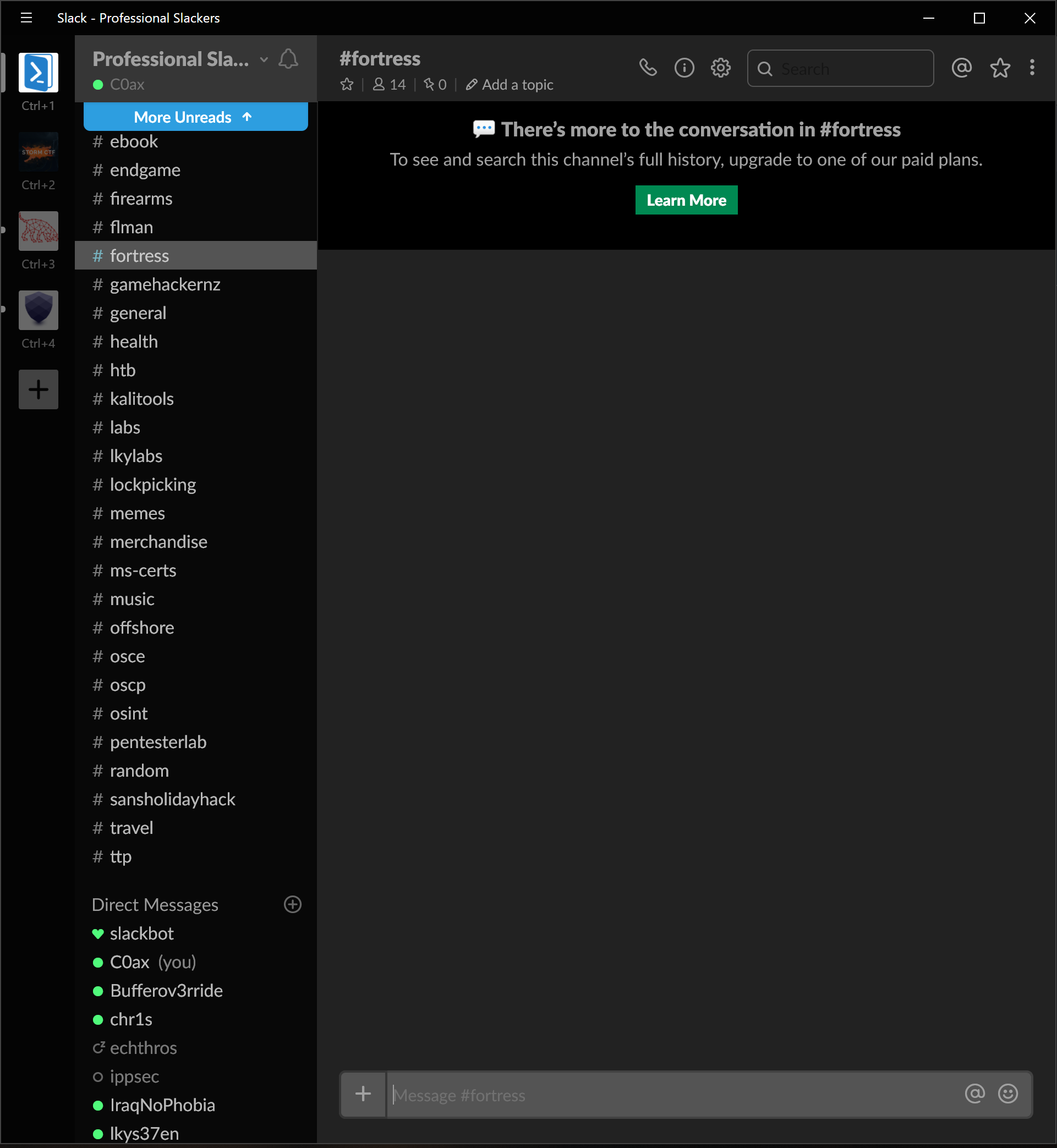Click the notifications bell icon

pyautogui.click(x=288, y=59)
